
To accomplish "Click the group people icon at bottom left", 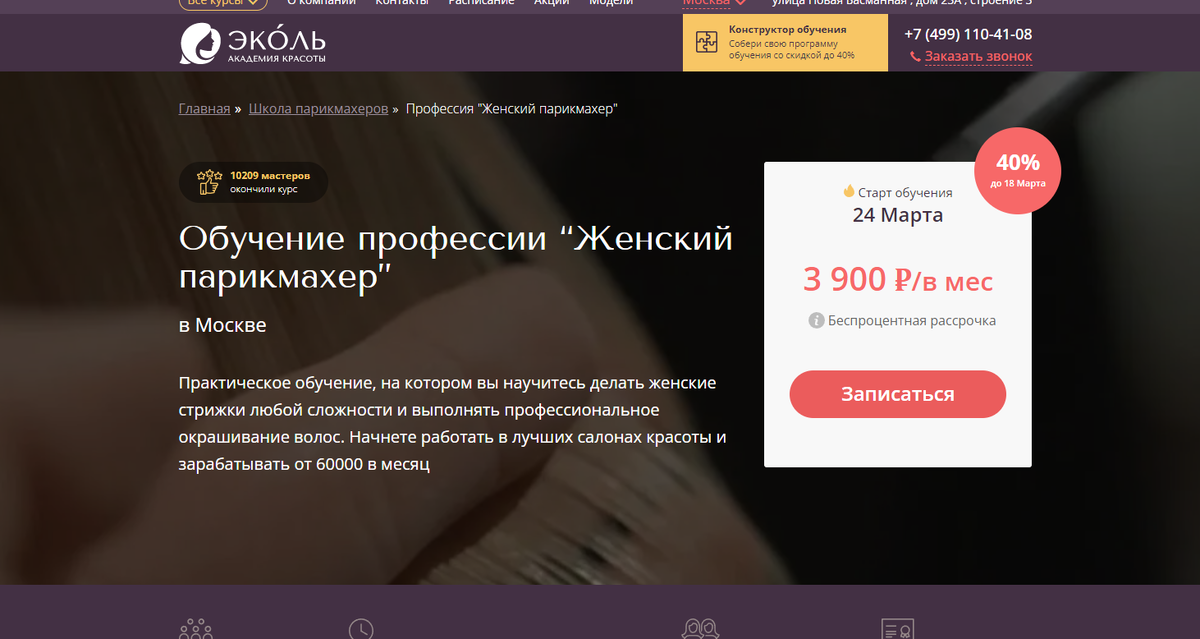I will click(x=195, y=630).
